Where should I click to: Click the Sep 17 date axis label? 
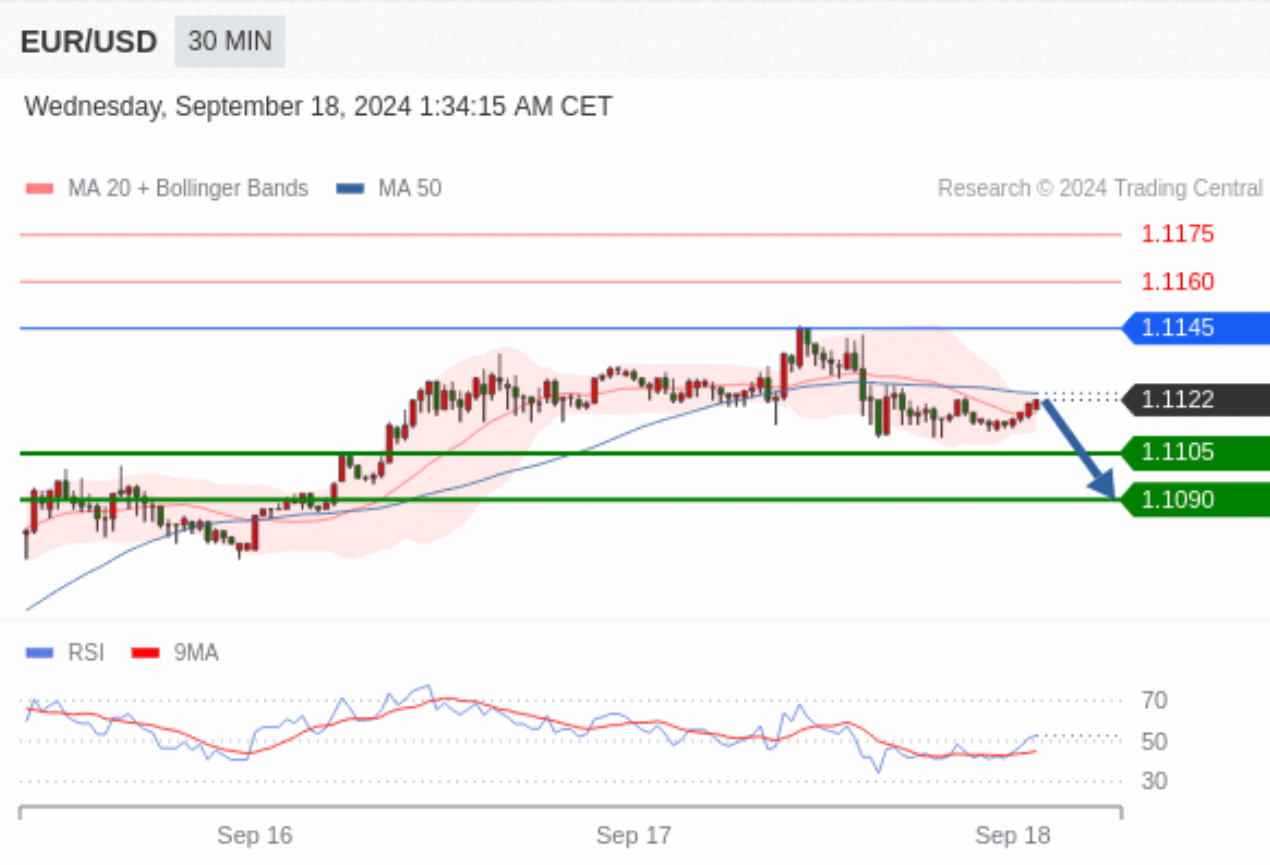pos(634,836)
